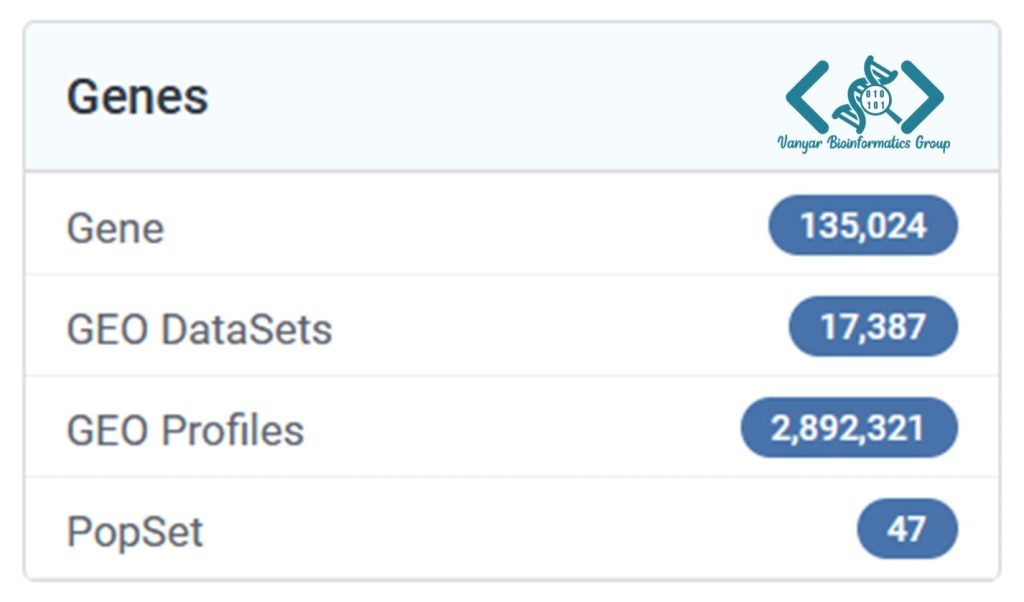
Task: Open the Gene database link
Action: 115,229
